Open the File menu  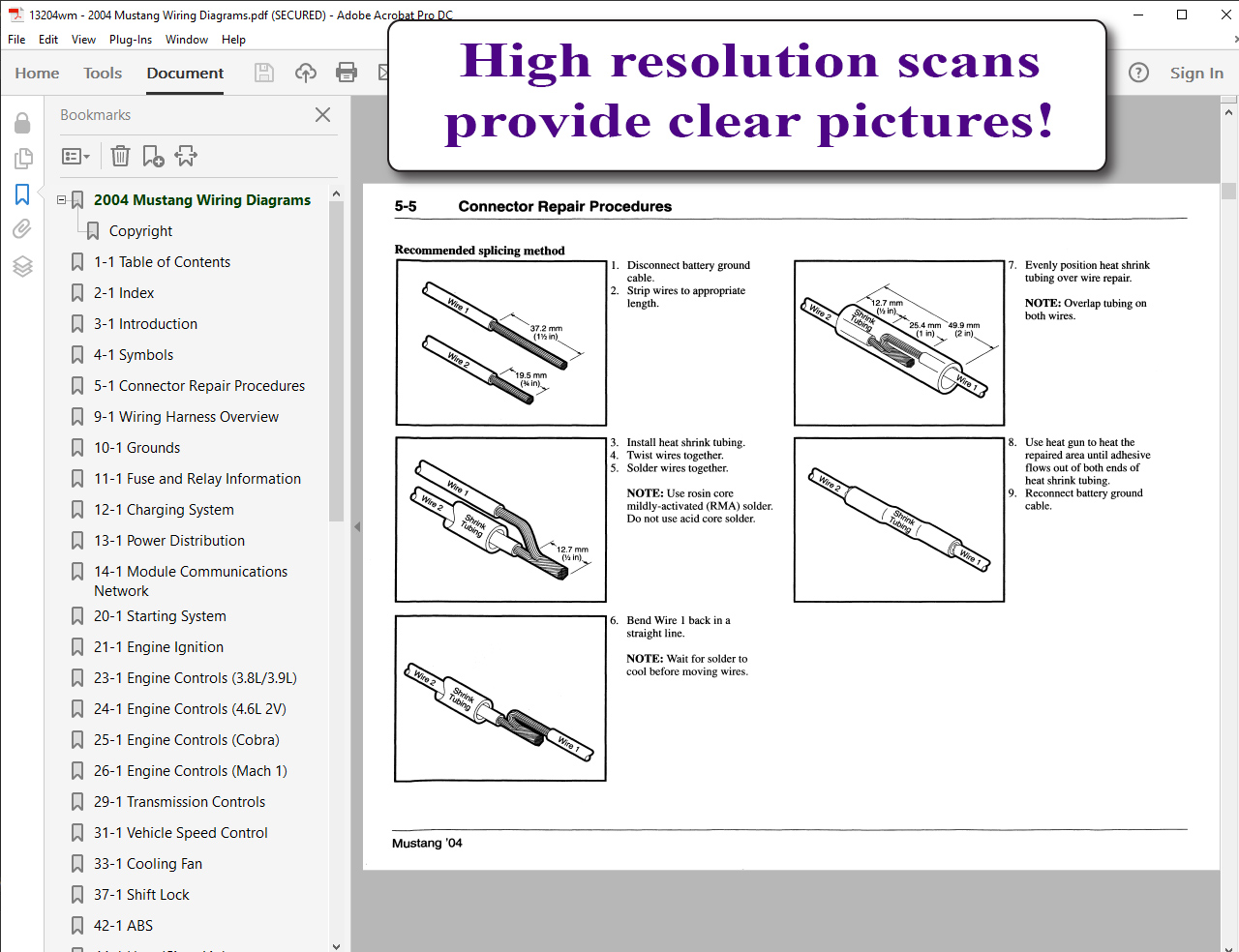[16, 40]
